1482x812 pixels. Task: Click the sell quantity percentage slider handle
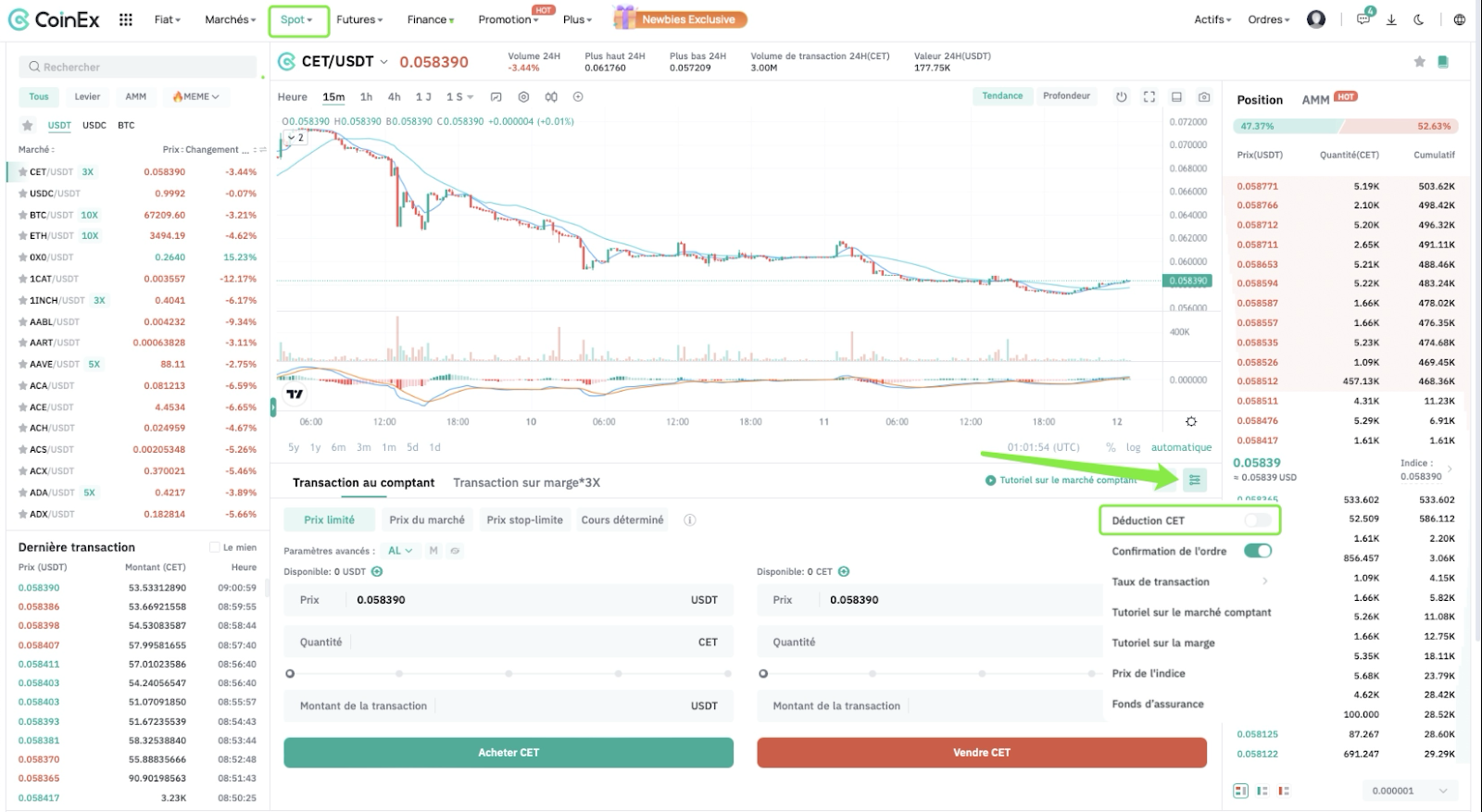coord(763,673)
